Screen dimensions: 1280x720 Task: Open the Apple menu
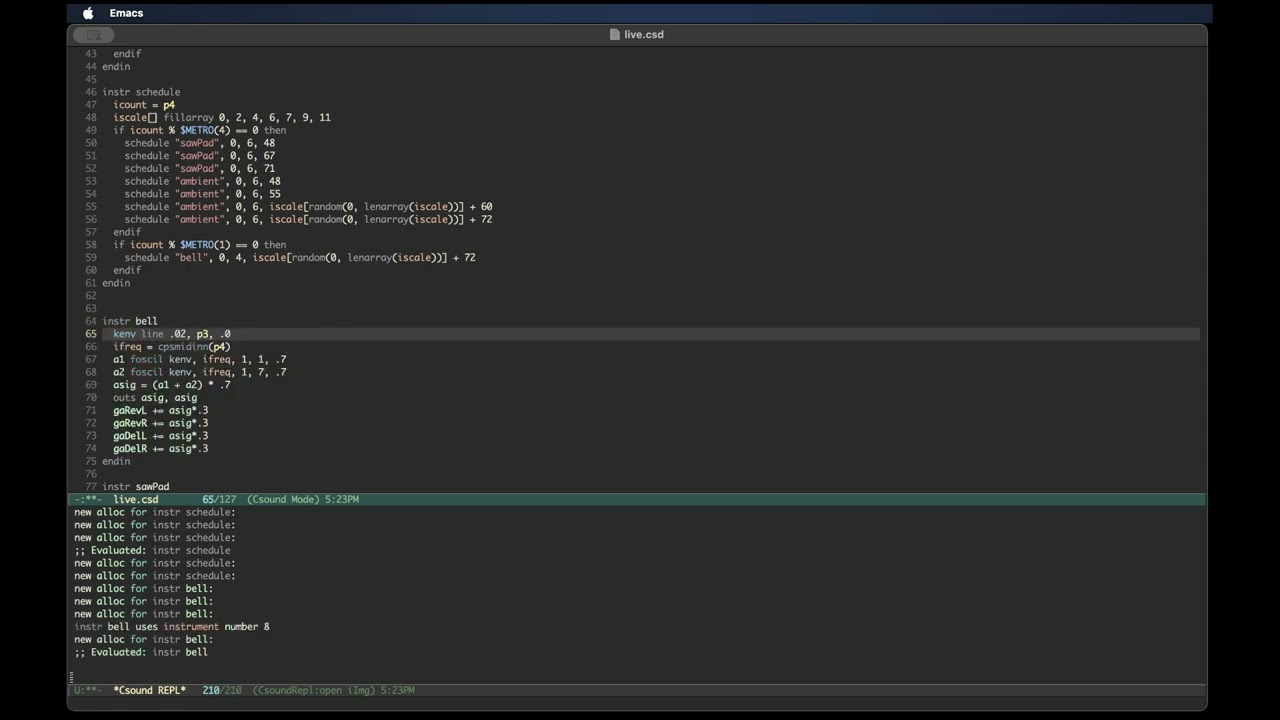point(88,13)
